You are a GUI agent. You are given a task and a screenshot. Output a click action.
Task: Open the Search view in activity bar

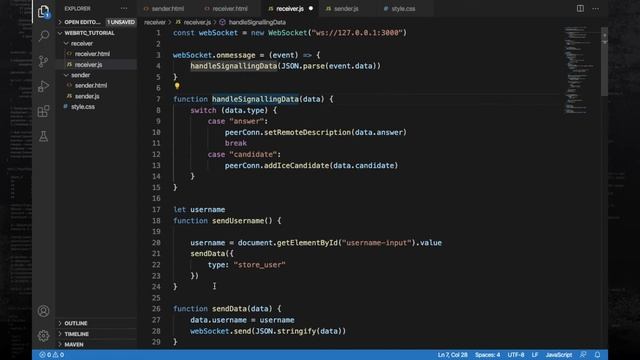tap(43, 36)
